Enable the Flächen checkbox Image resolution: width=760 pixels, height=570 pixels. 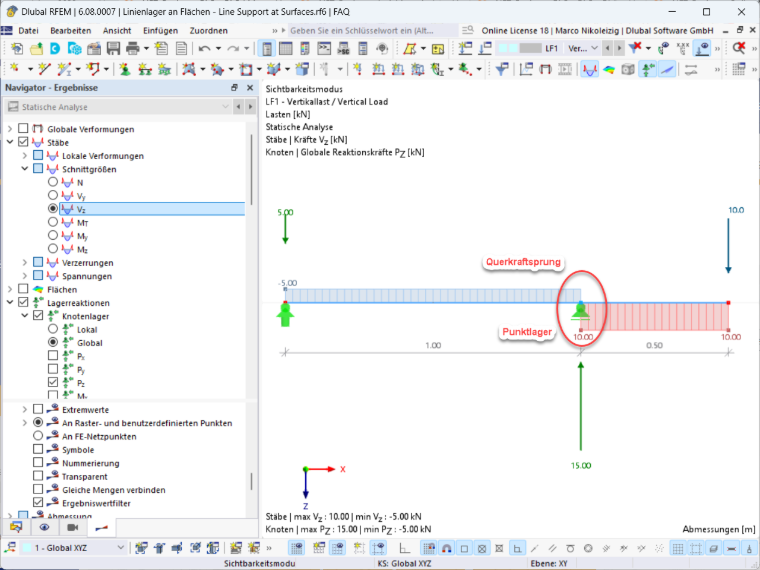tap(23, 289)
